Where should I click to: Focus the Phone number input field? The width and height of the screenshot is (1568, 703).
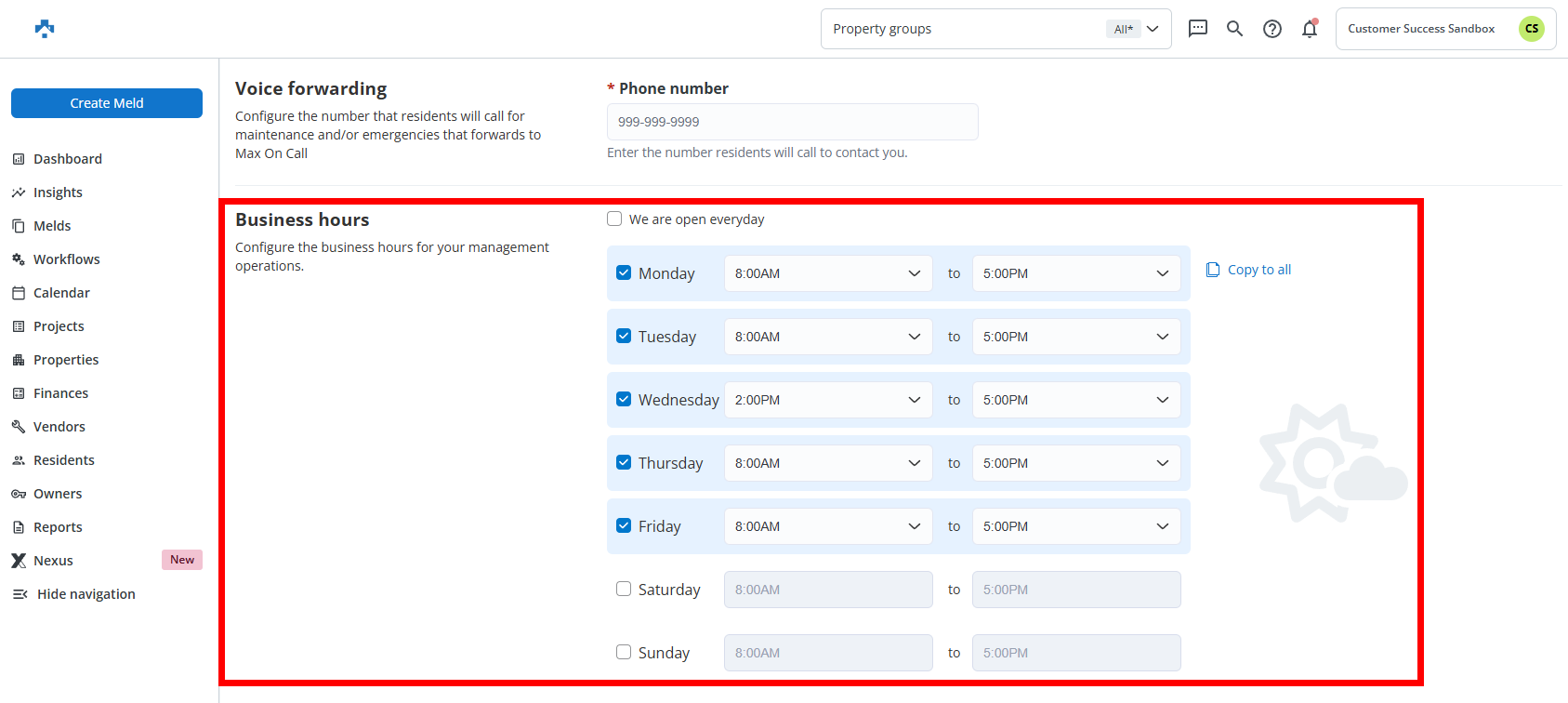[x=792, y=122]
